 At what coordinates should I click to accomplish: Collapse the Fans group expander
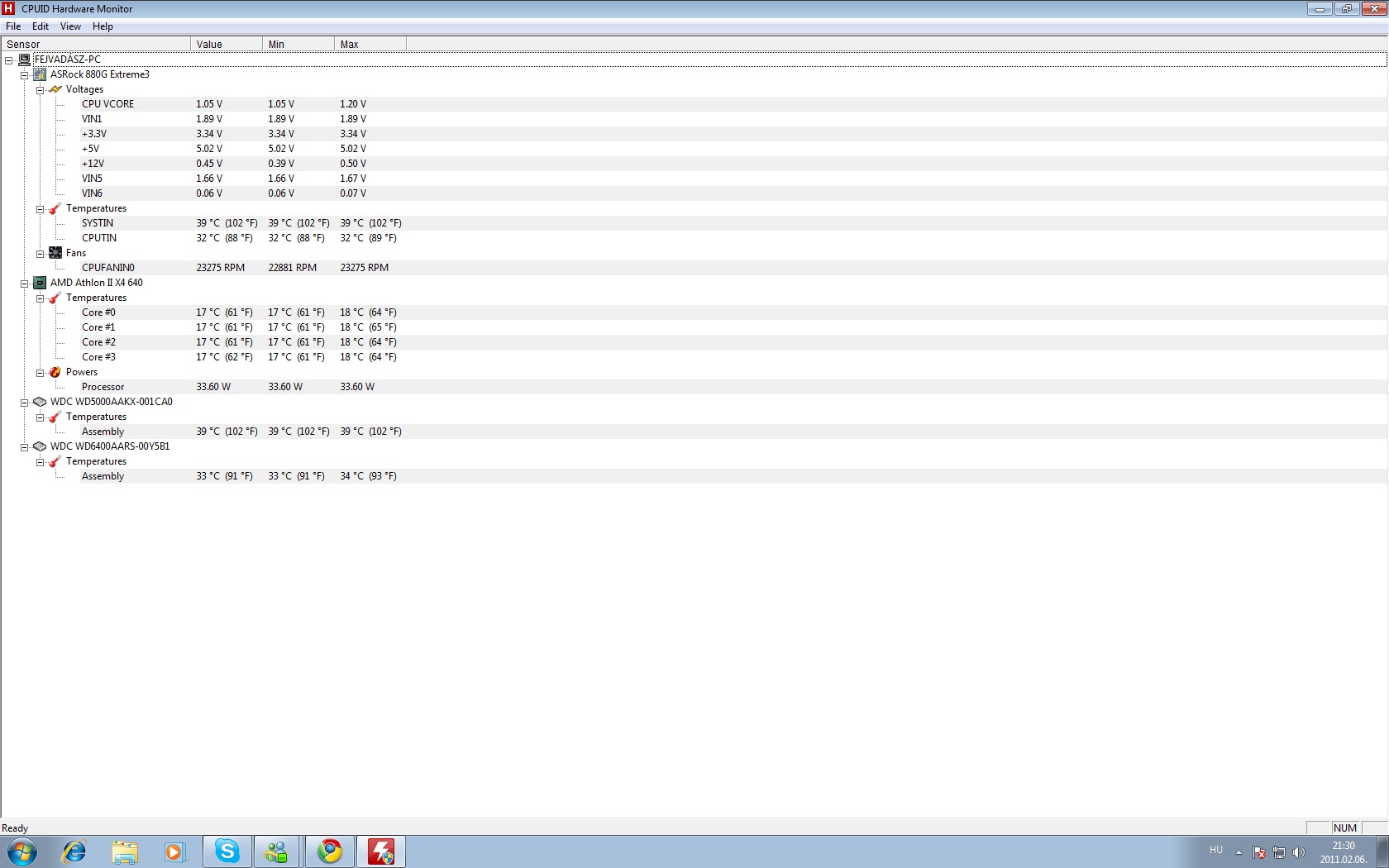[40, 254]
